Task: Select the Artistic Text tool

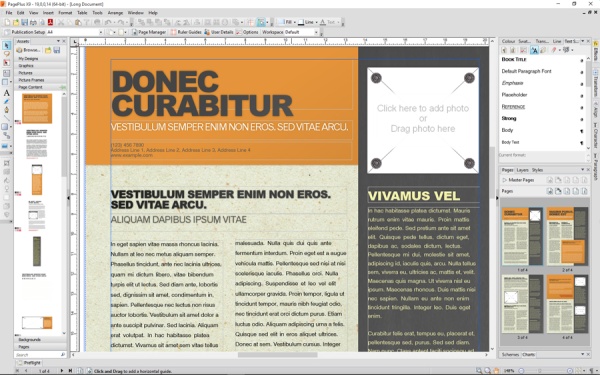Action: coord(7,93)
